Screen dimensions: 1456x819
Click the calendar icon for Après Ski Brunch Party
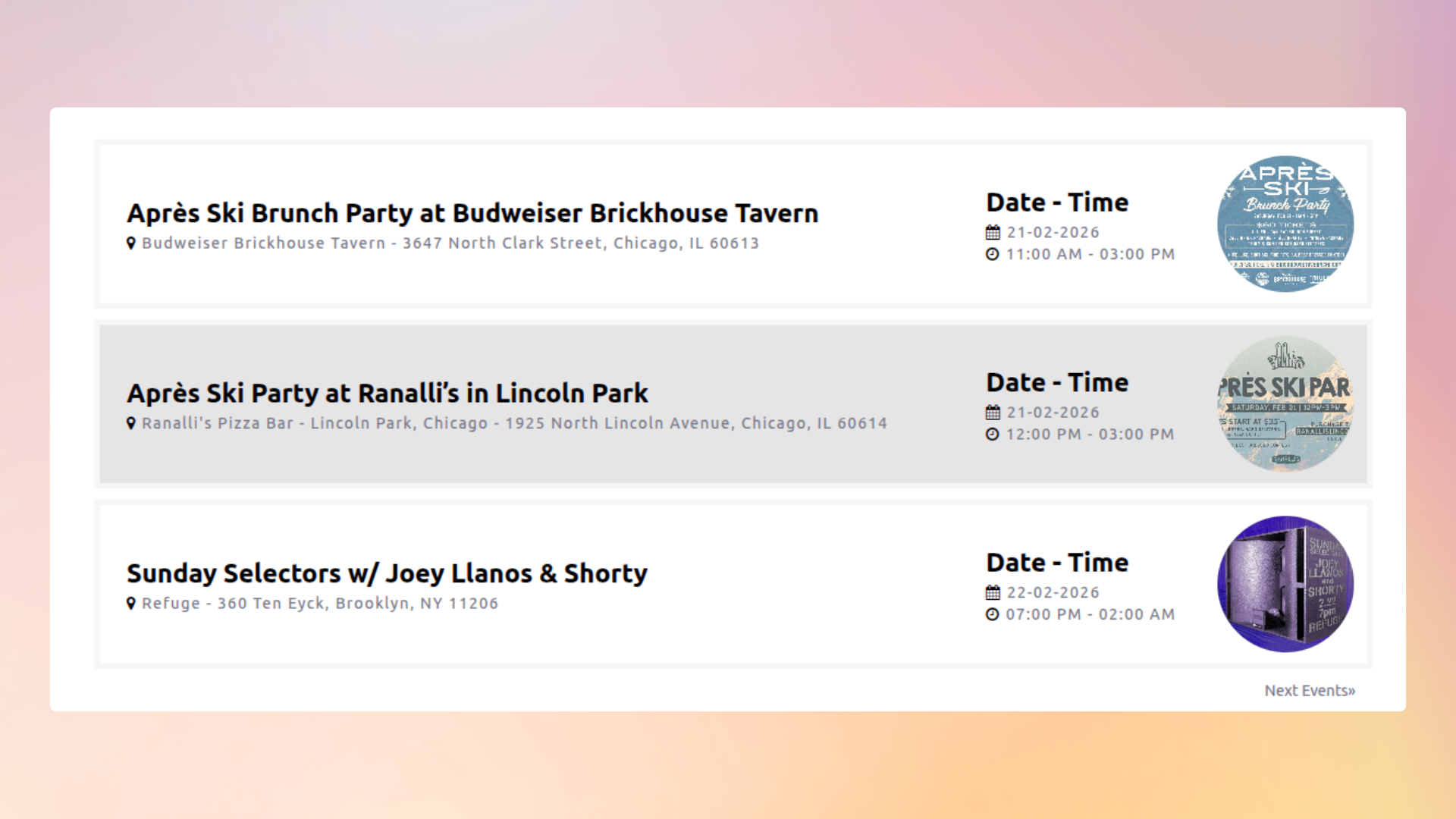(x=992, y=232)
